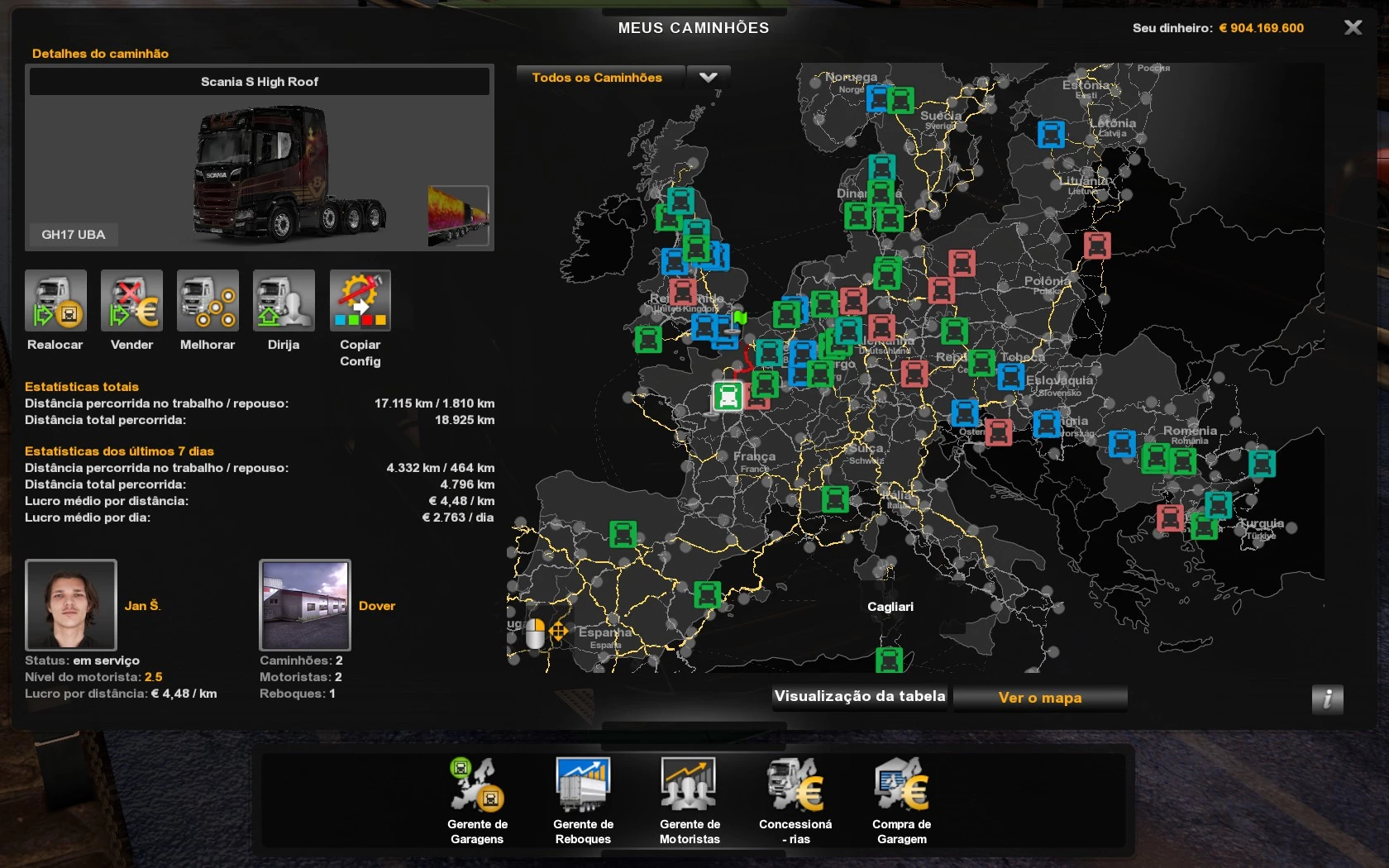The width and height of the screenshot is (1389, 868).
Task: Switch to Ver o mapa view
Action: coord(1039,698)
